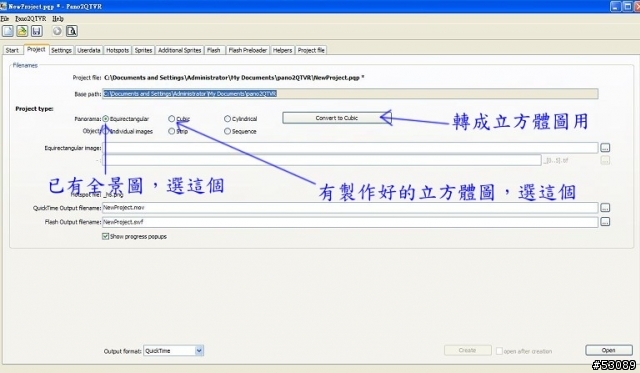Switch to the Flash tab
The width and height of the screenshot is (640, 373).
213,50
